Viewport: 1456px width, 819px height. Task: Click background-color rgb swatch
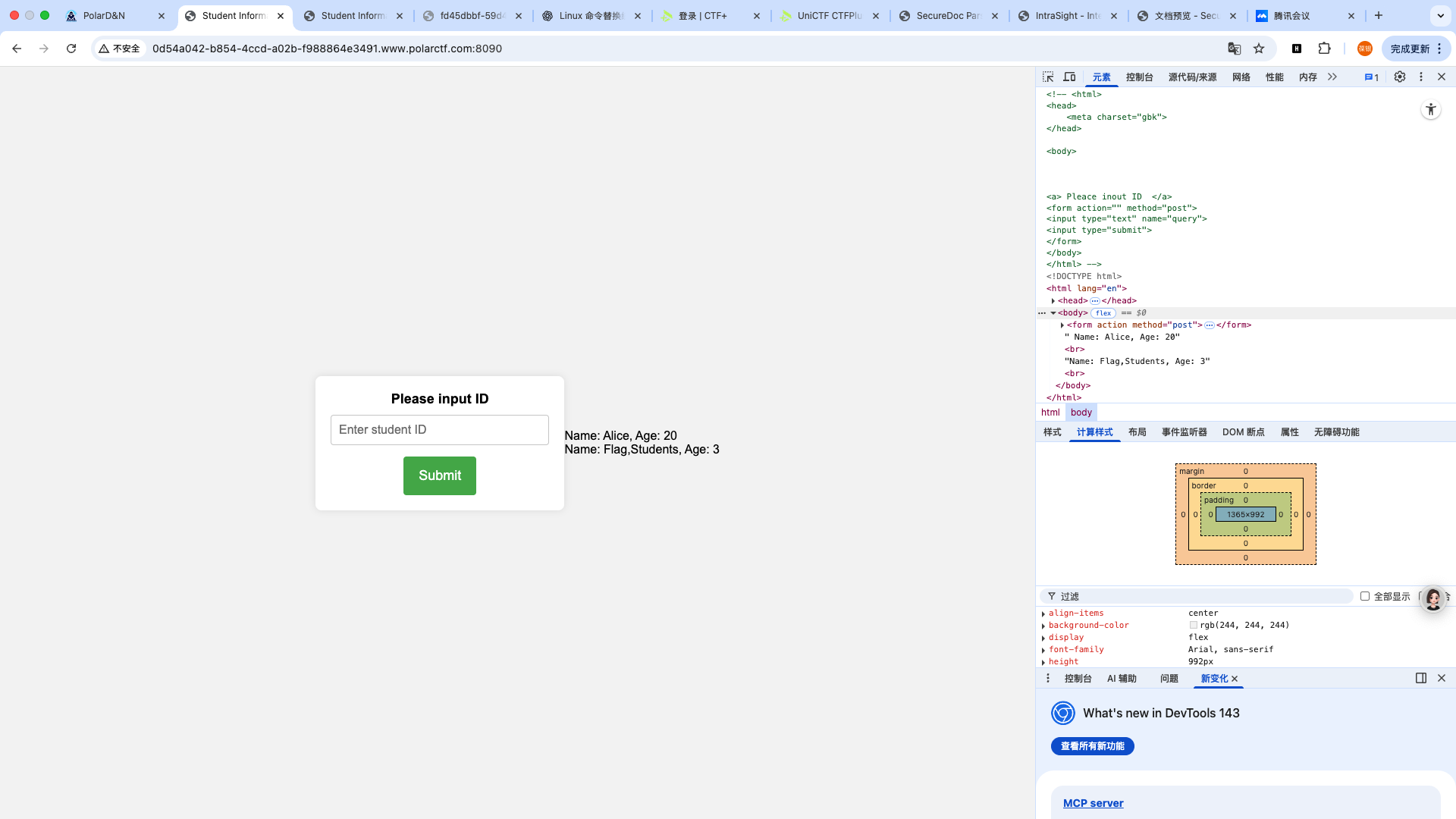coord(1194,626)
